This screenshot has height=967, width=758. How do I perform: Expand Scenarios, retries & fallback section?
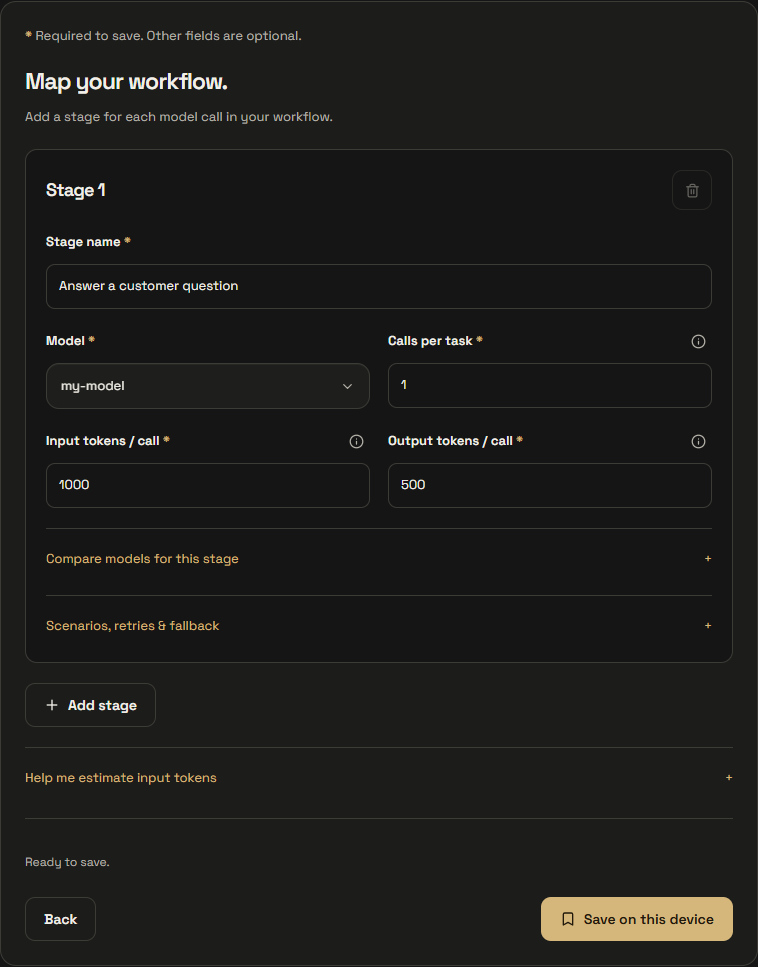(x=379, y=625)
